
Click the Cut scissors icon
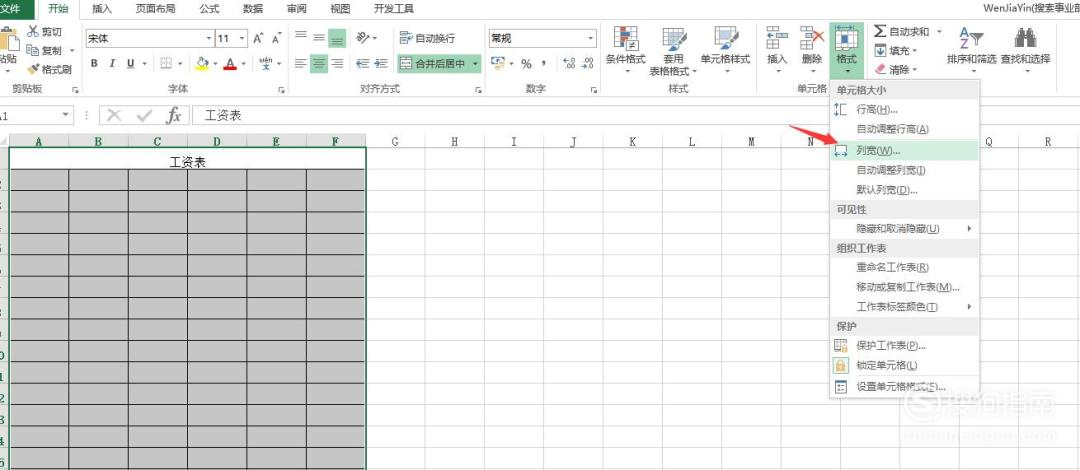click(x=32, y=32)
